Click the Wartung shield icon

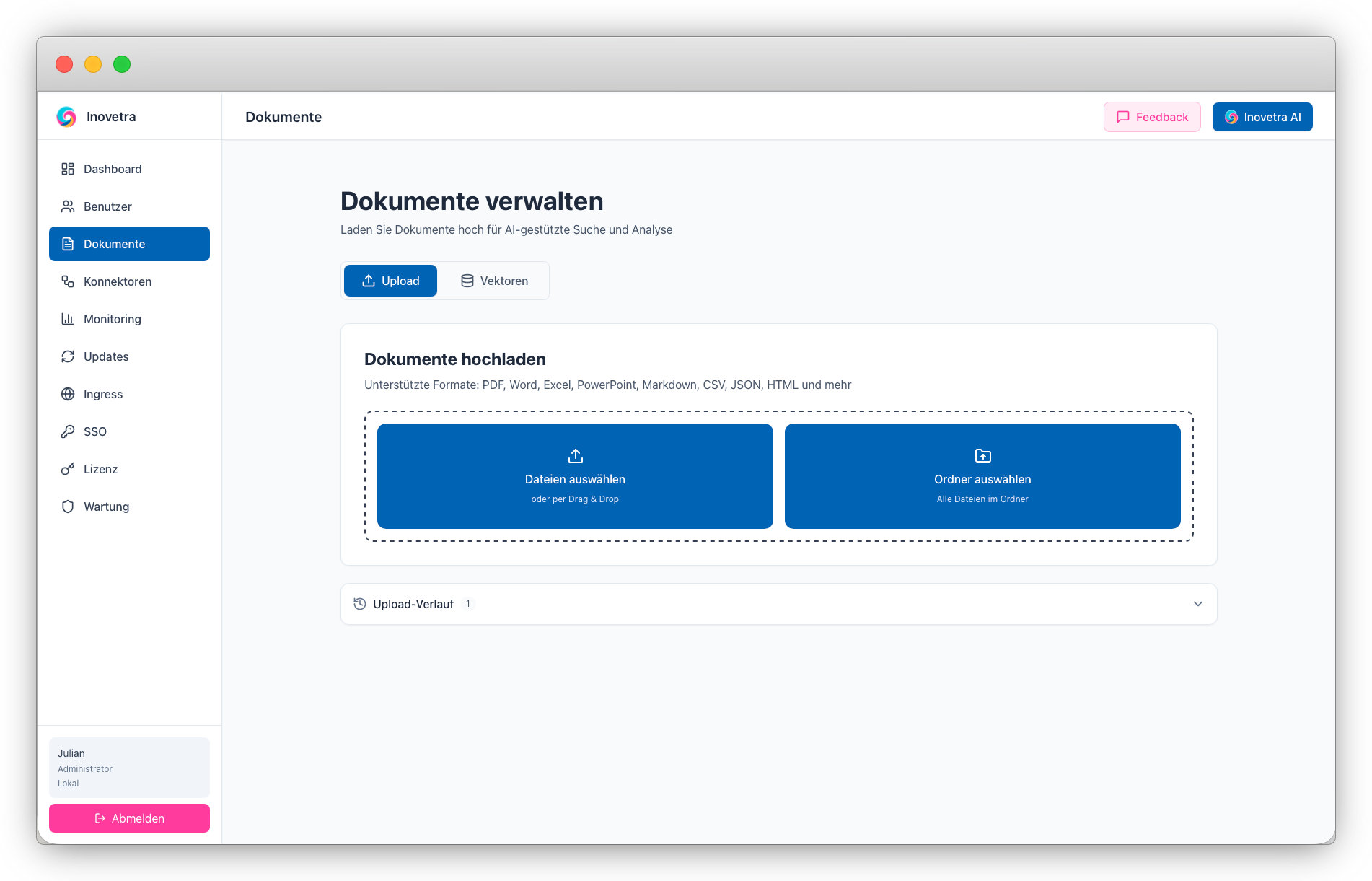point(68,507)
